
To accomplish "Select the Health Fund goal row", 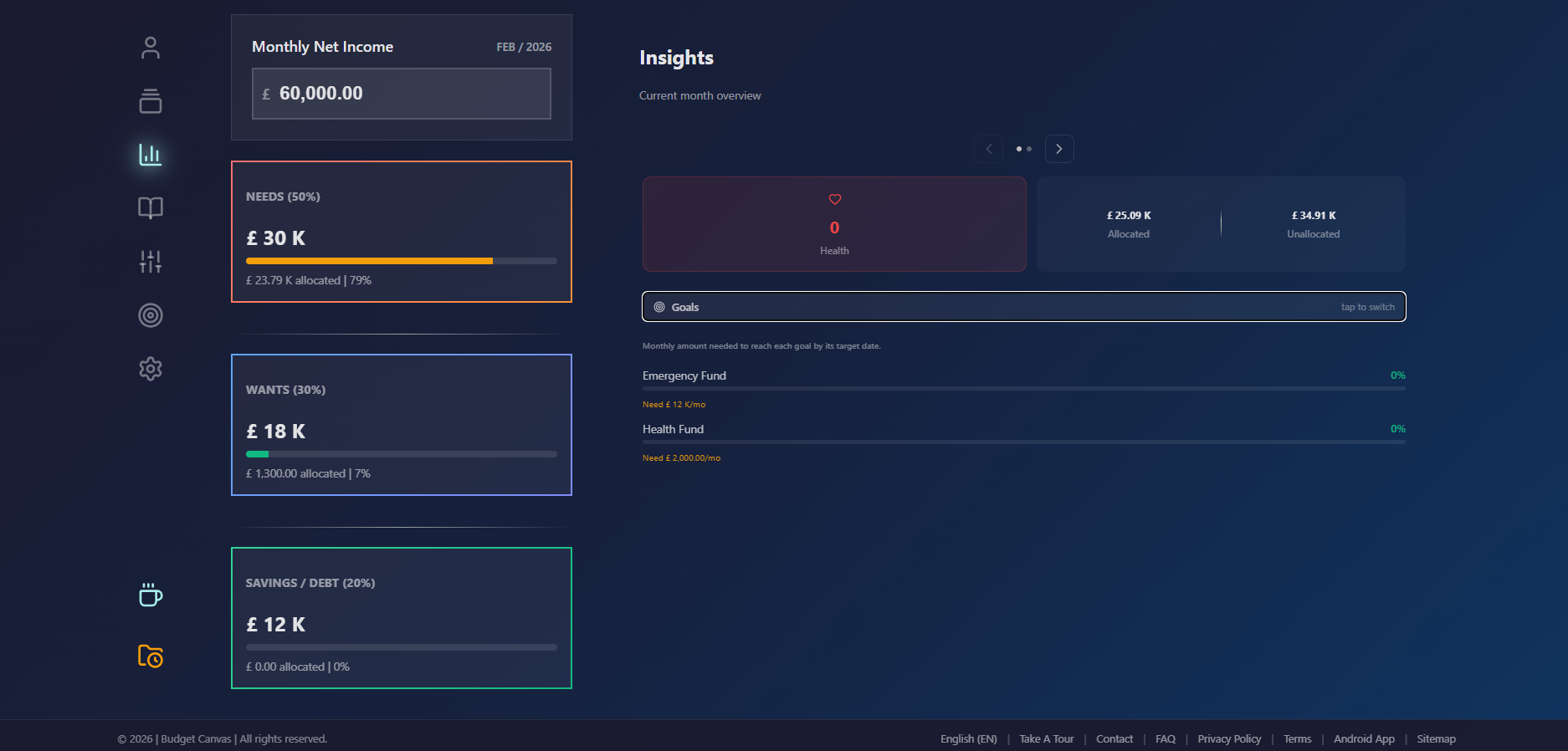I will 1024,443.
